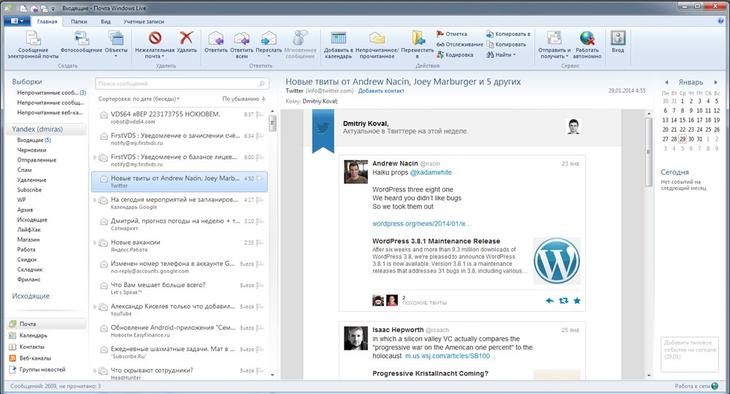Image resolution: width=730 pixels, height=394 pixels.
Task: Toggle the flag on the Twitter message row
Action: pos(260,178)
